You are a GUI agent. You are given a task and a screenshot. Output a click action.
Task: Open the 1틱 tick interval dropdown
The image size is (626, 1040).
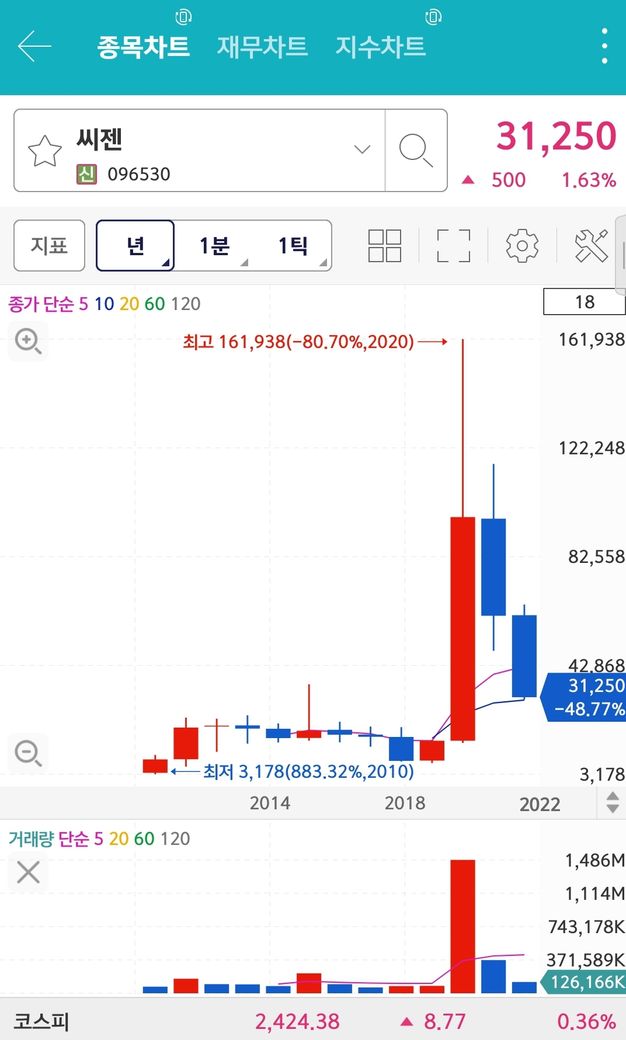292,245
